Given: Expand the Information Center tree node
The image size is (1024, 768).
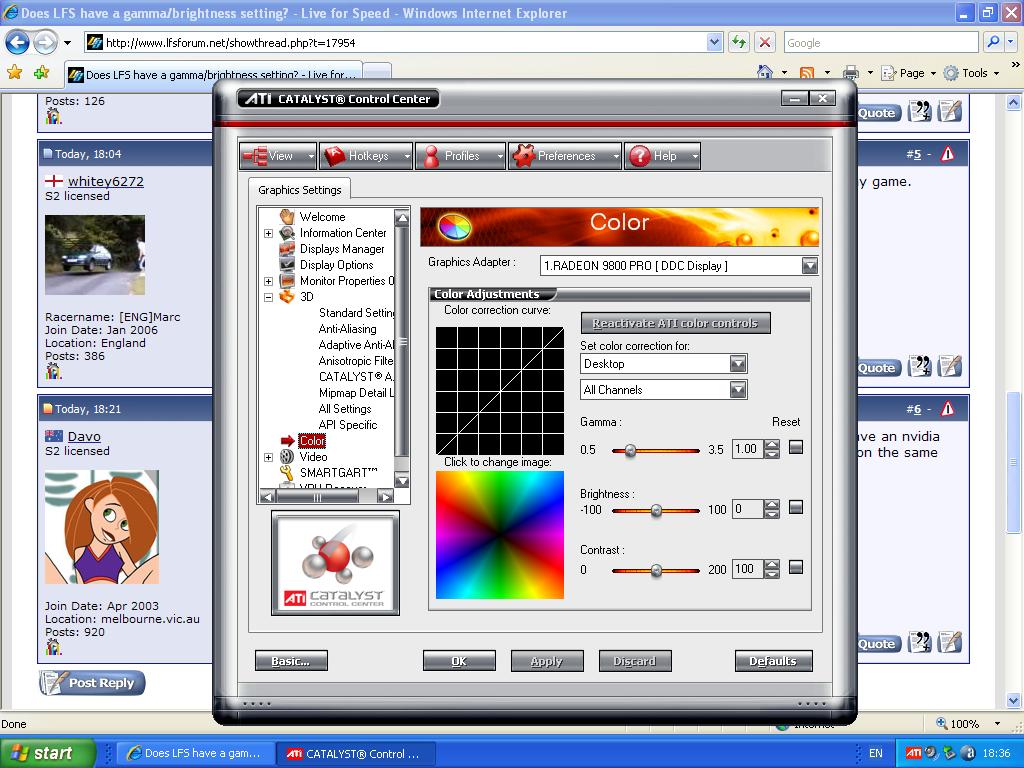Looking at the screenshot, I should click(268, 233).
